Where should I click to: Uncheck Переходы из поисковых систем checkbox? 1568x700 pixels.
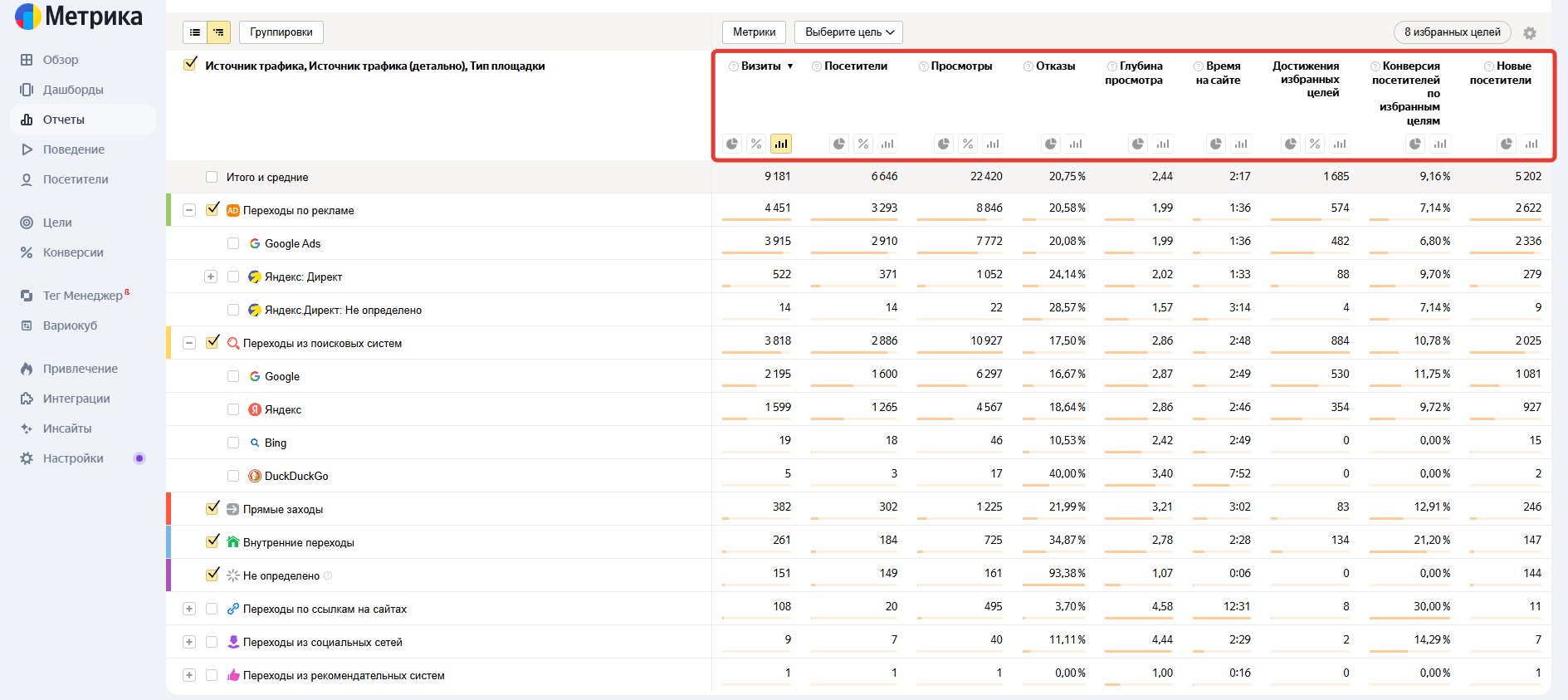click(x=212, y=341)
